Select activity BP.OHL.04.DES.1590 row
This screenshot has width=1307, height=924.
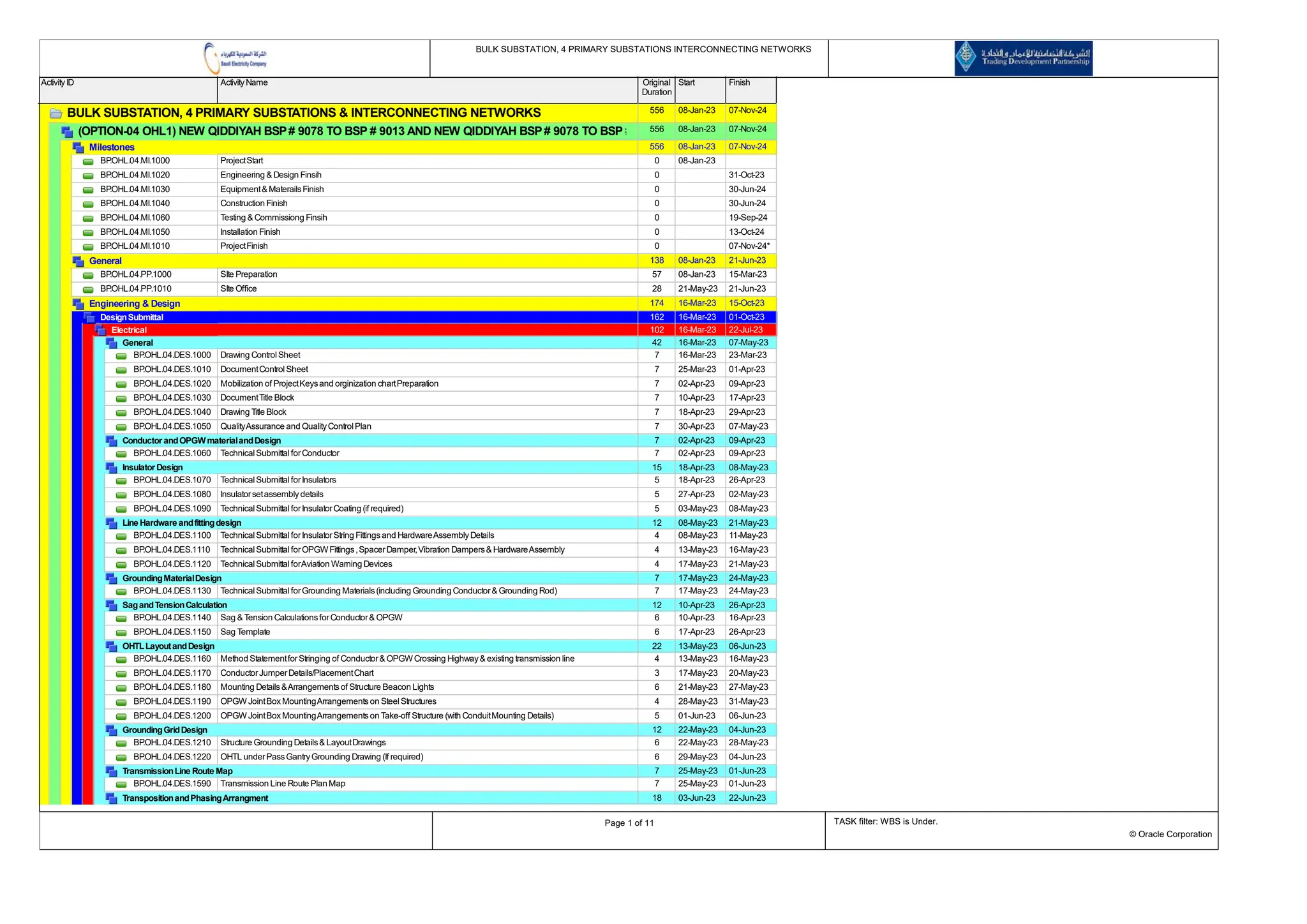172,784
